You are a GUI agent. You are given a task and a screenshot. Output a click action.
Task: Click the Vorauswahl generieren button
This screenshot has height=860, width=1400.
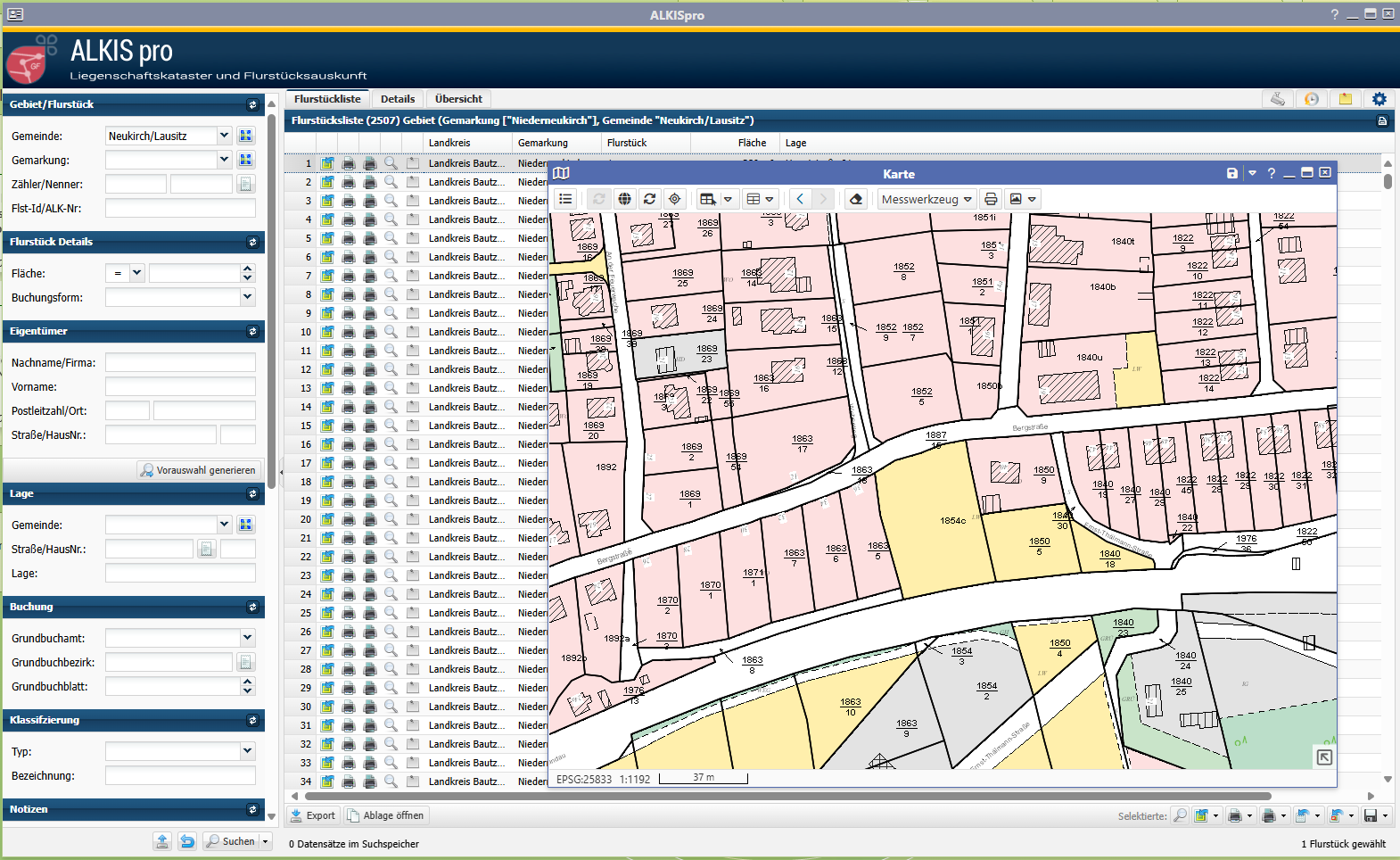point(198,470)
